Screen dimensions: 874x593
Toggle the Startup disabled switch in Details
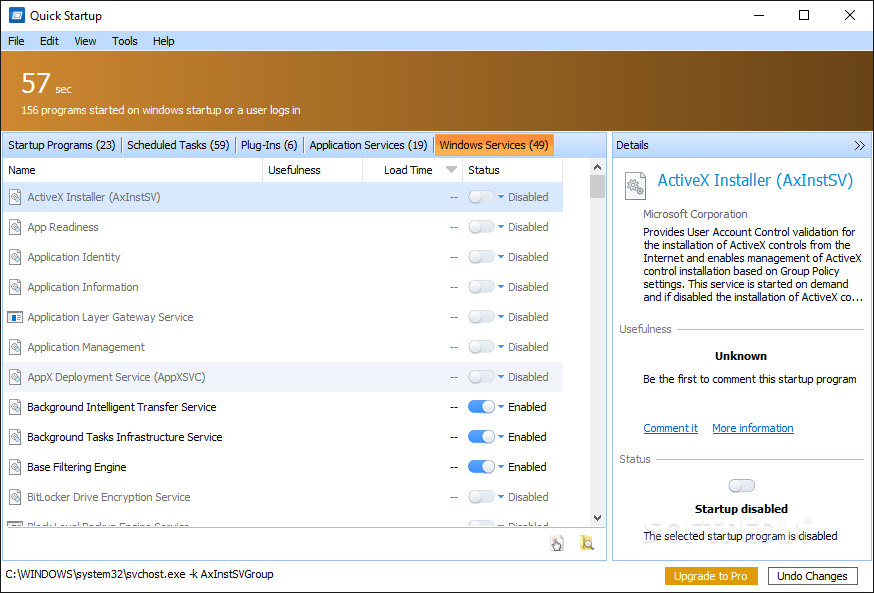coord(741,486)
